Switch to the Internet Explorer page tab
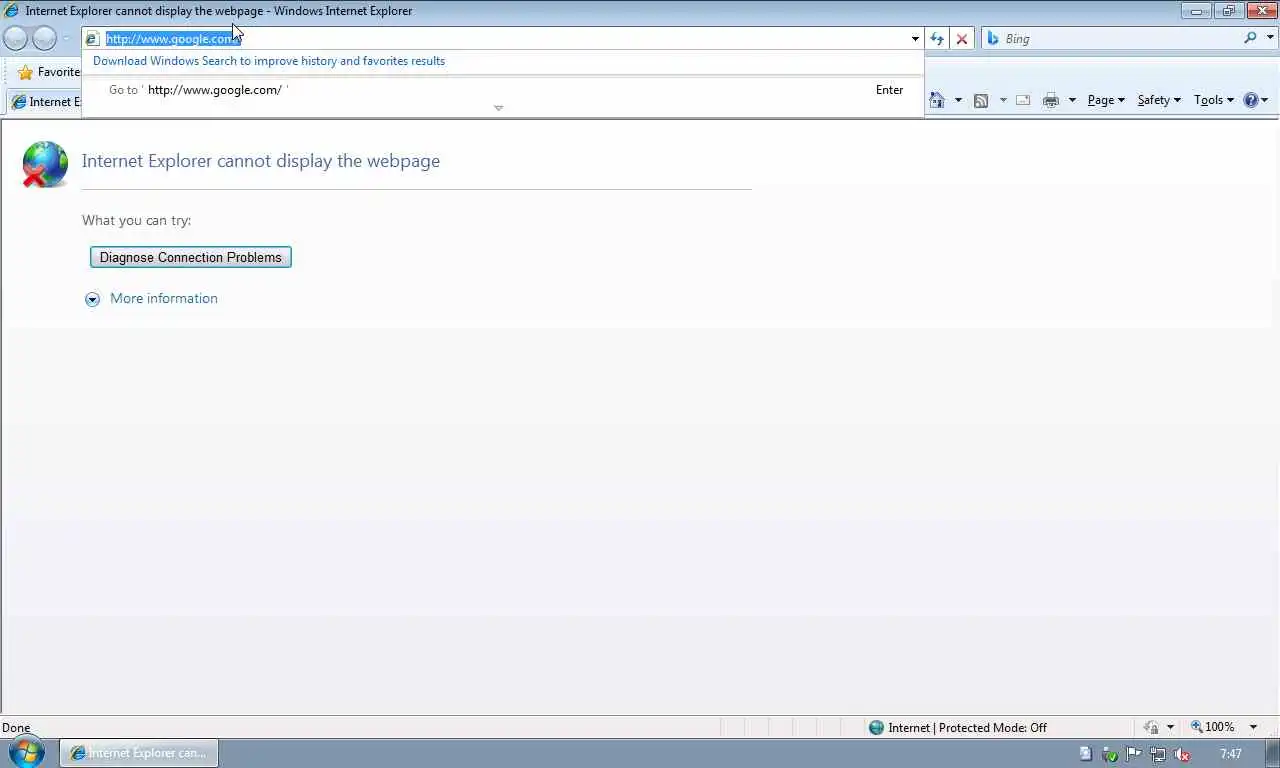Image resolution: width=1280 pixels, height=768 pixels. (45, 102)
